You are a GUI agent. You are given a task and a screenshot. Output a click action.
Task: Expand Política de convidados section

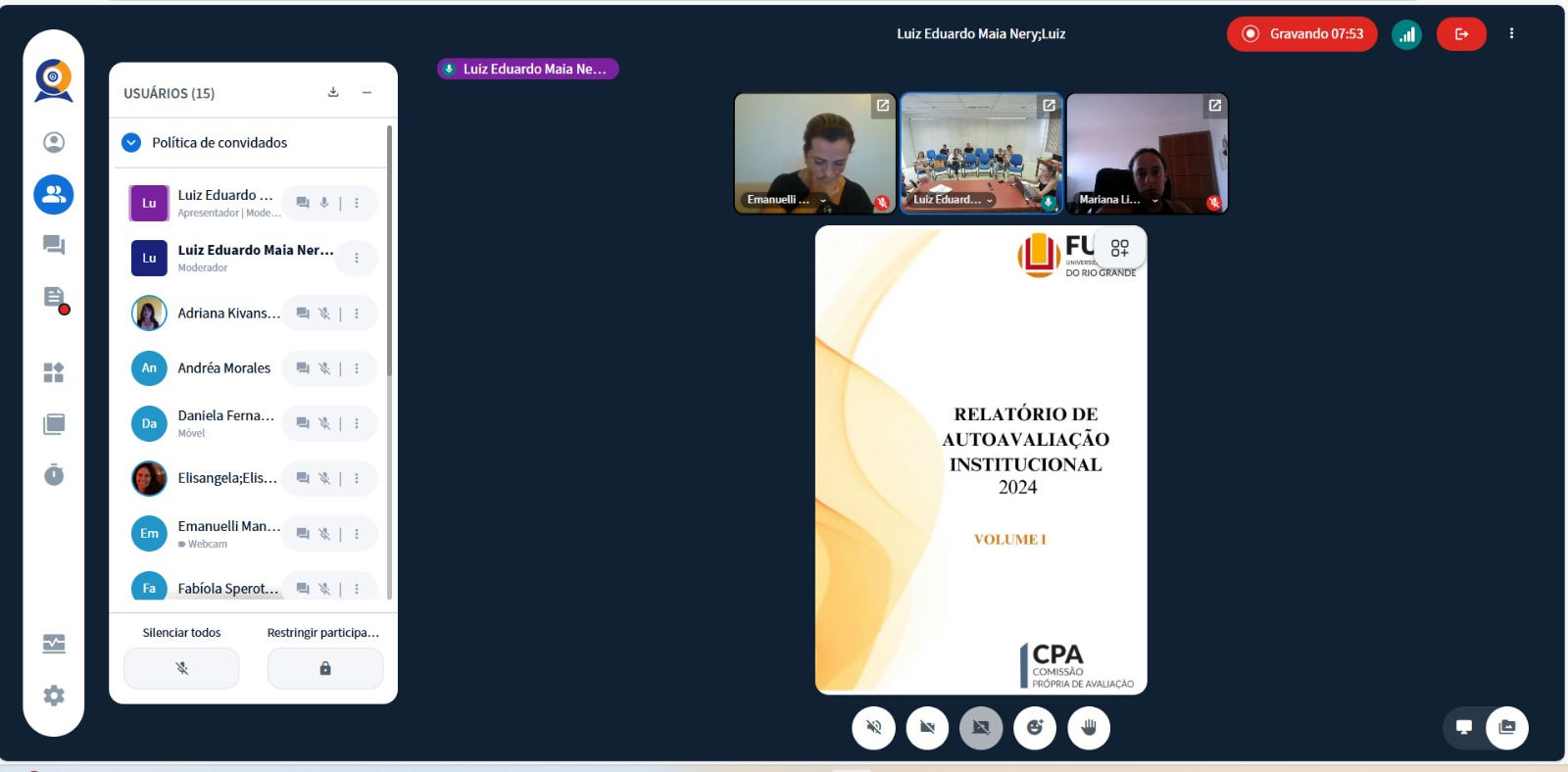click(x=131, y=143)
